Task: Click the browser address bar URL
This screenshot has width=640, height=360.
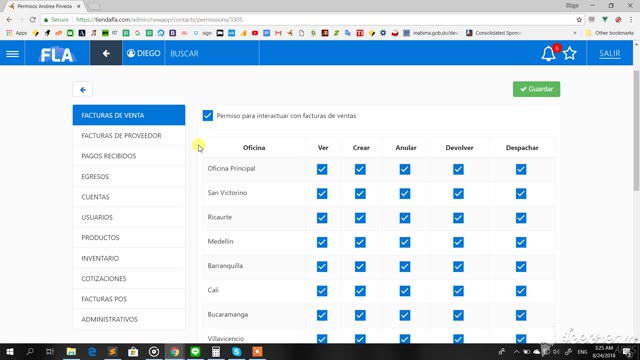Action: click(159, 20)
